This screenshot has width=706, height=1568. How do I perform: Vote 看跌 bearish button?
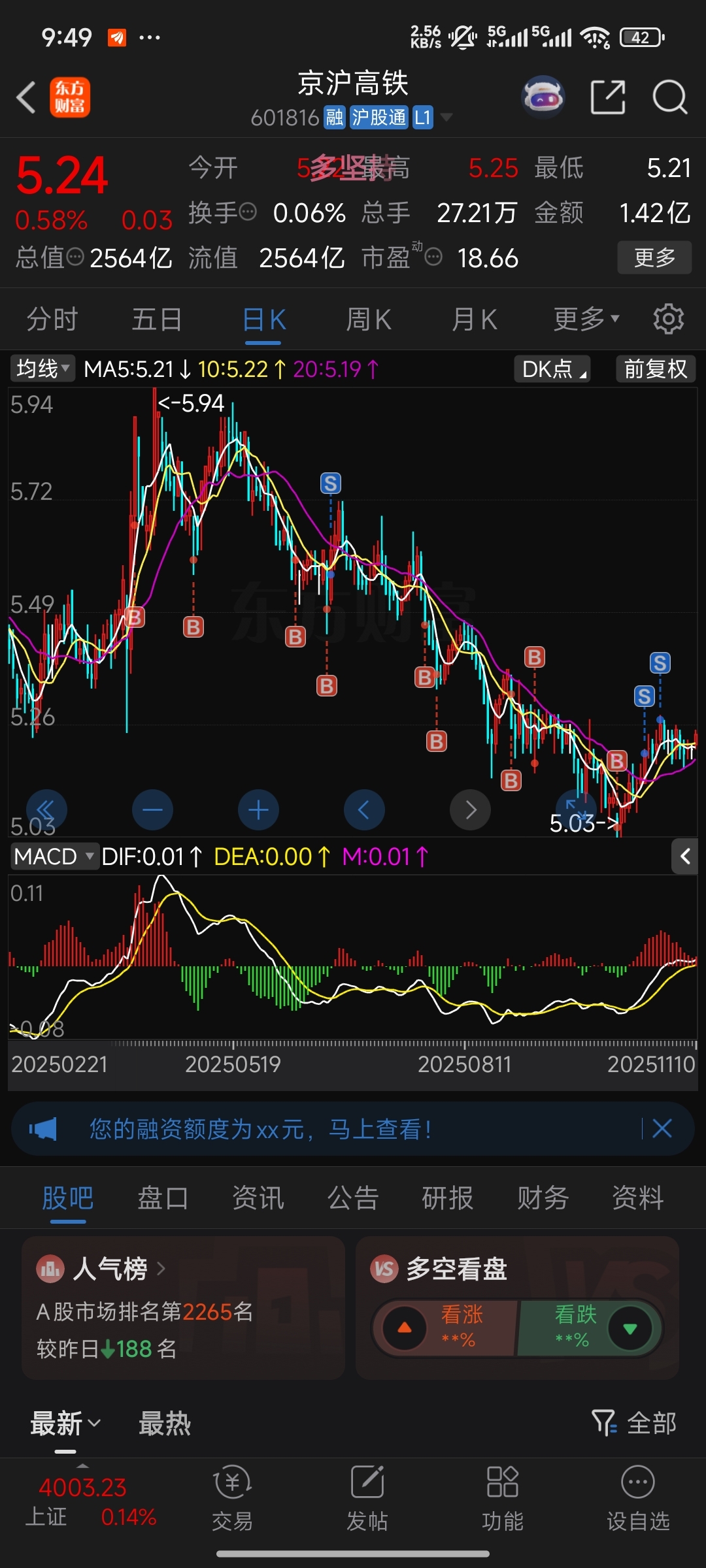tap(590, 1328)
